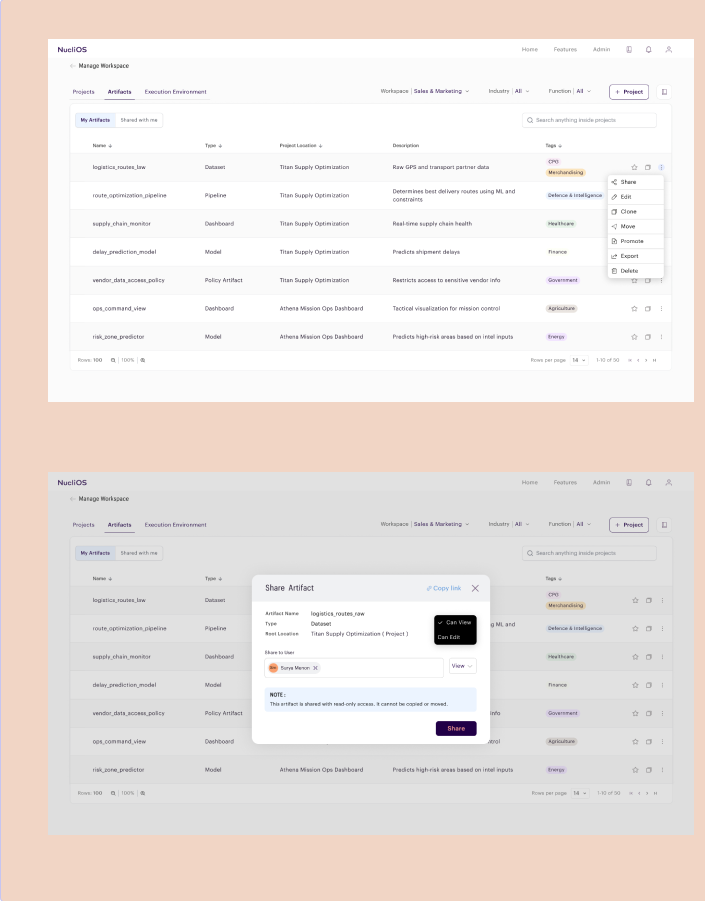Remove the Surya Menon chip with its X

pyautogui.click(x=315, y=668)
